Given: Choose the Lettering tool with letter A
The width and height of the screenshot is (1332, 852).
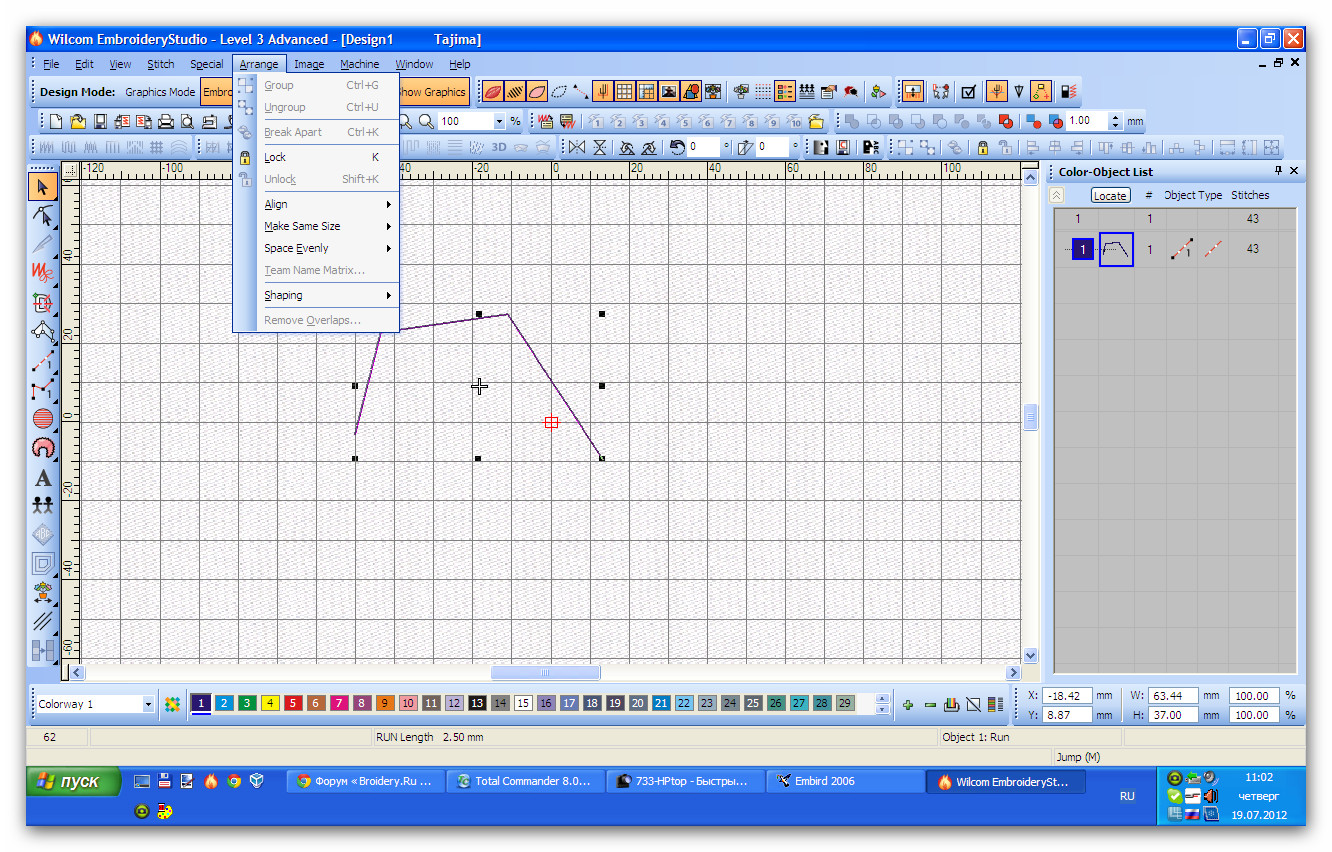Looking at the screenshot, I should point(43,478).
